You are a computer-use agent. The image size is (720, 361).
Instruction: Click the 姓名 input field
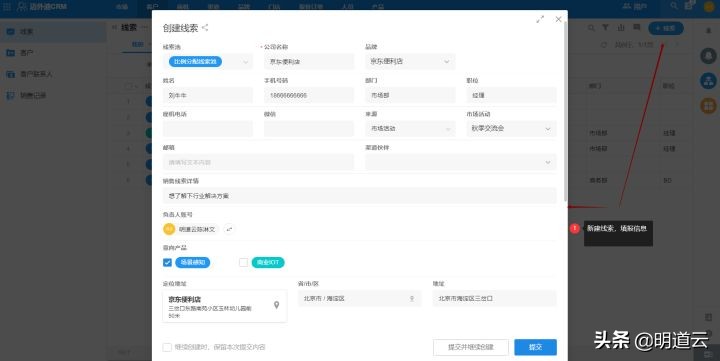pos(208,96)
